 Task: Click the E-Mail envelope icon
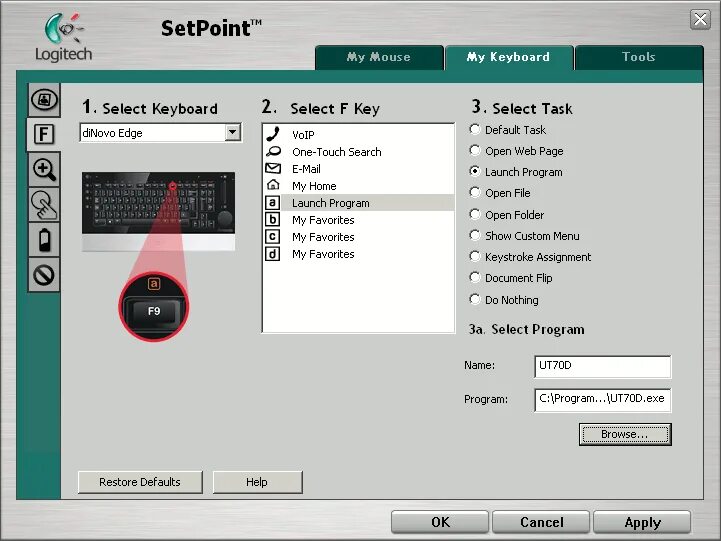[273, 168]
